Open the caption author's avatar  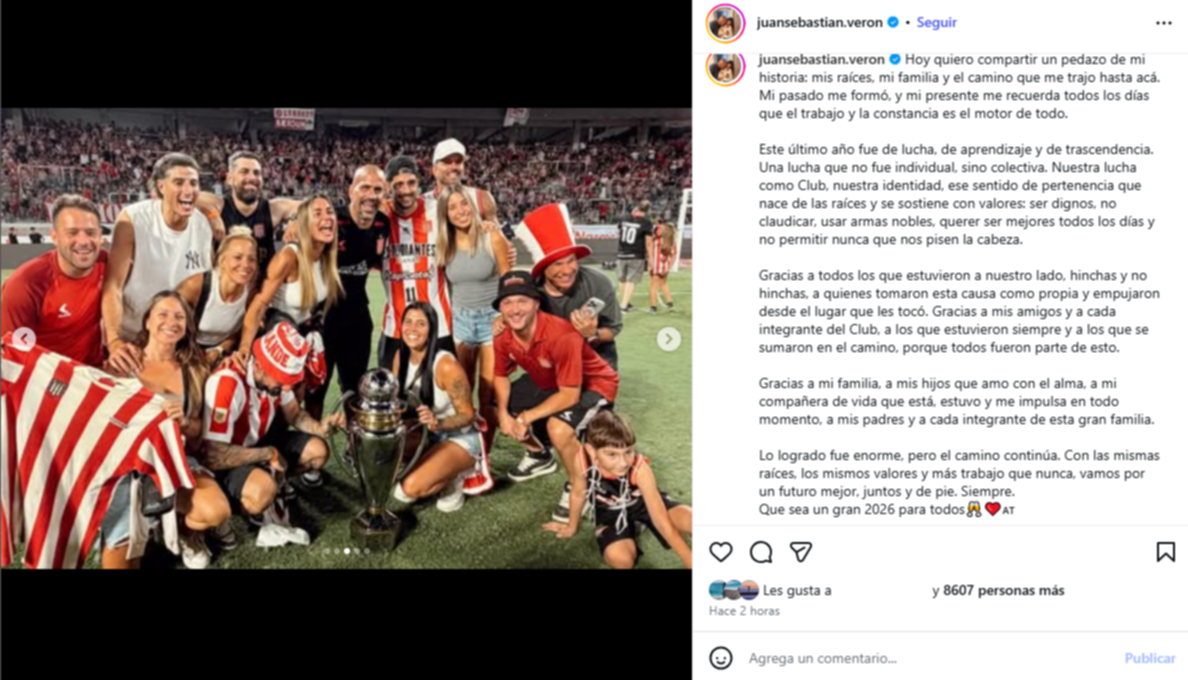pyautogui.click(x=725, y=67)
